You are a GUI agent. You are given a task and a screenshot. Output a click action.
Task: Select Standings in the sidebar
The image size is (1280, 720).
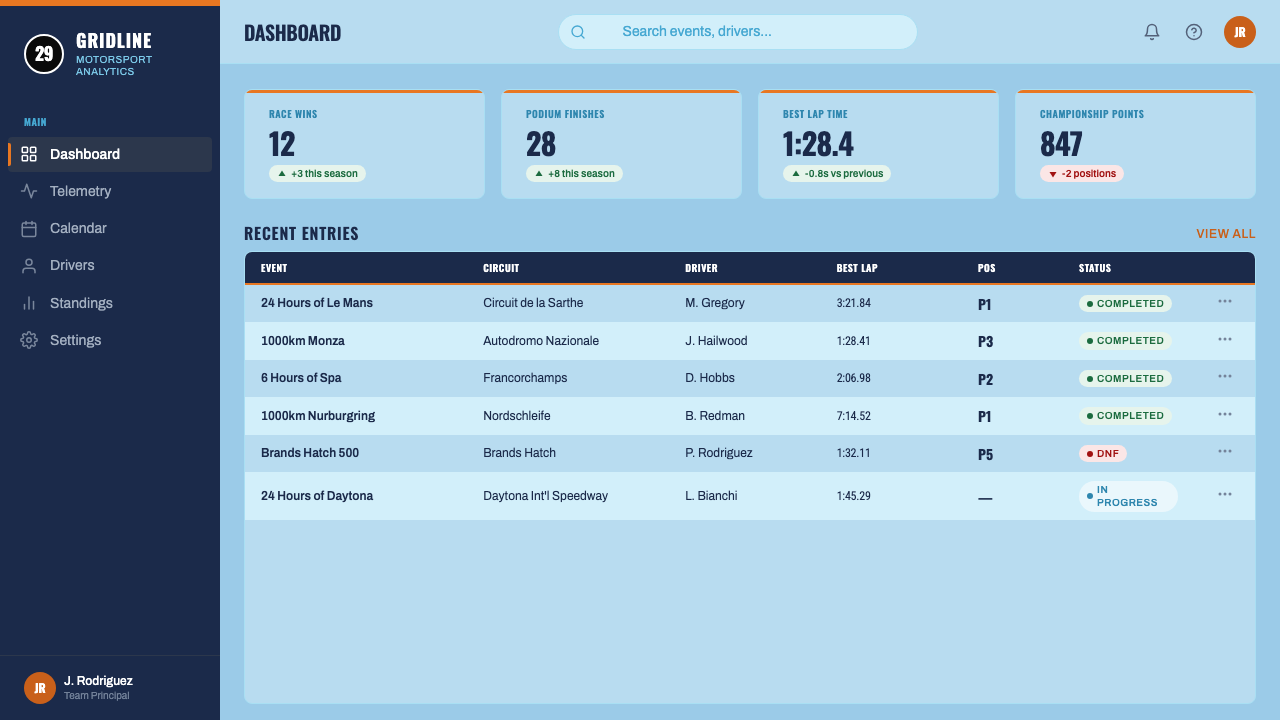(x=110, y=303)
